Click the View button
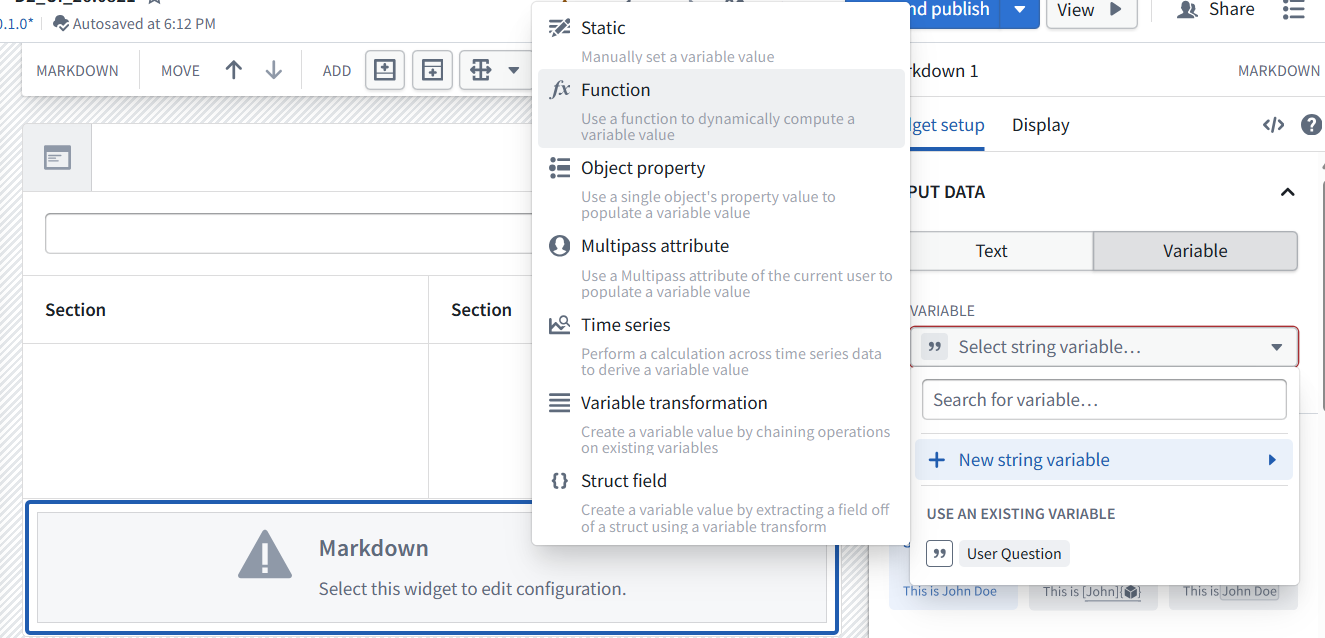 [x=1091, y=10]
